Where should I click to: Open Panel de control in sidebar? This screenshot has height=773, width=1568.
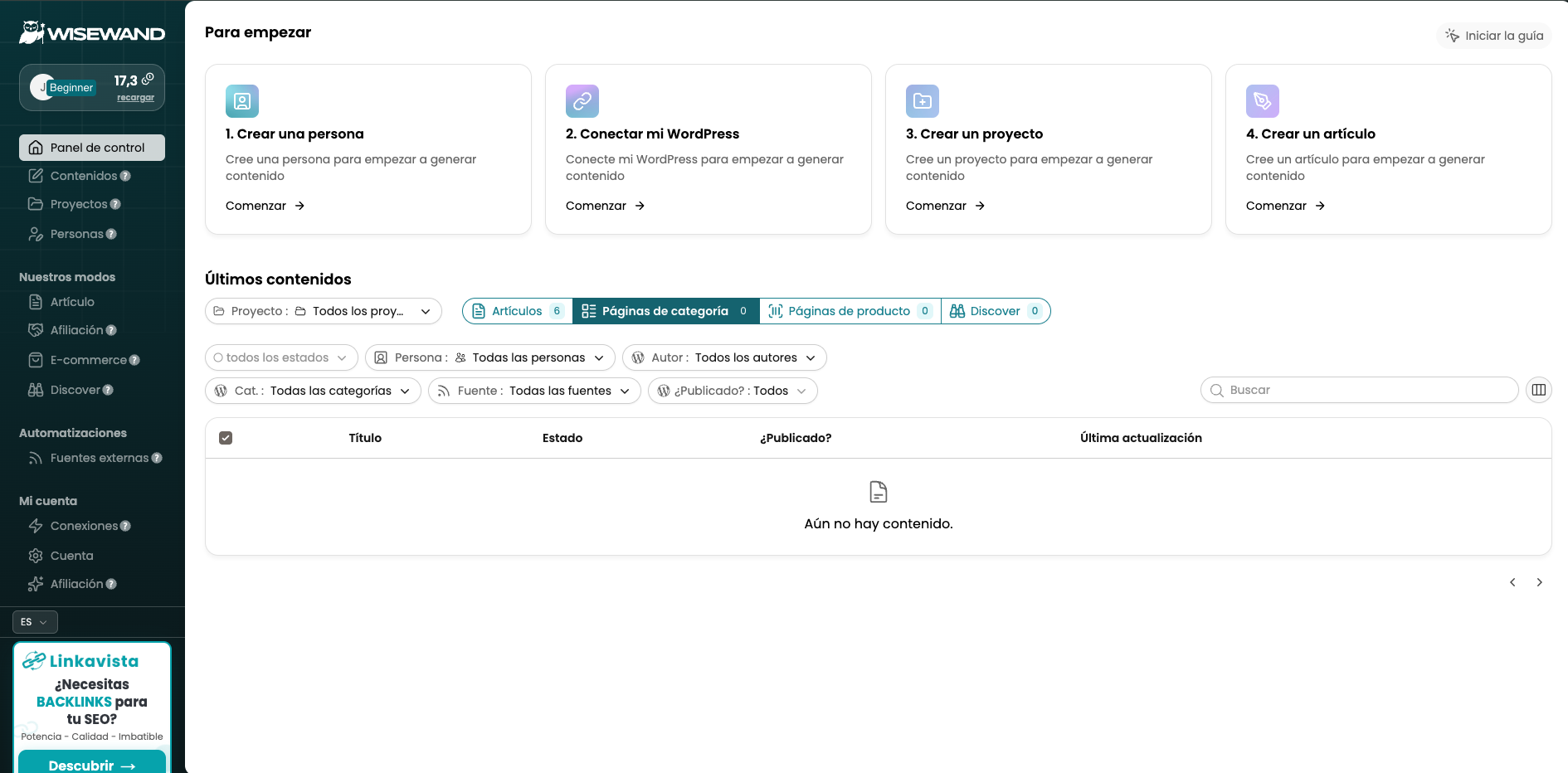pos(92,148)
